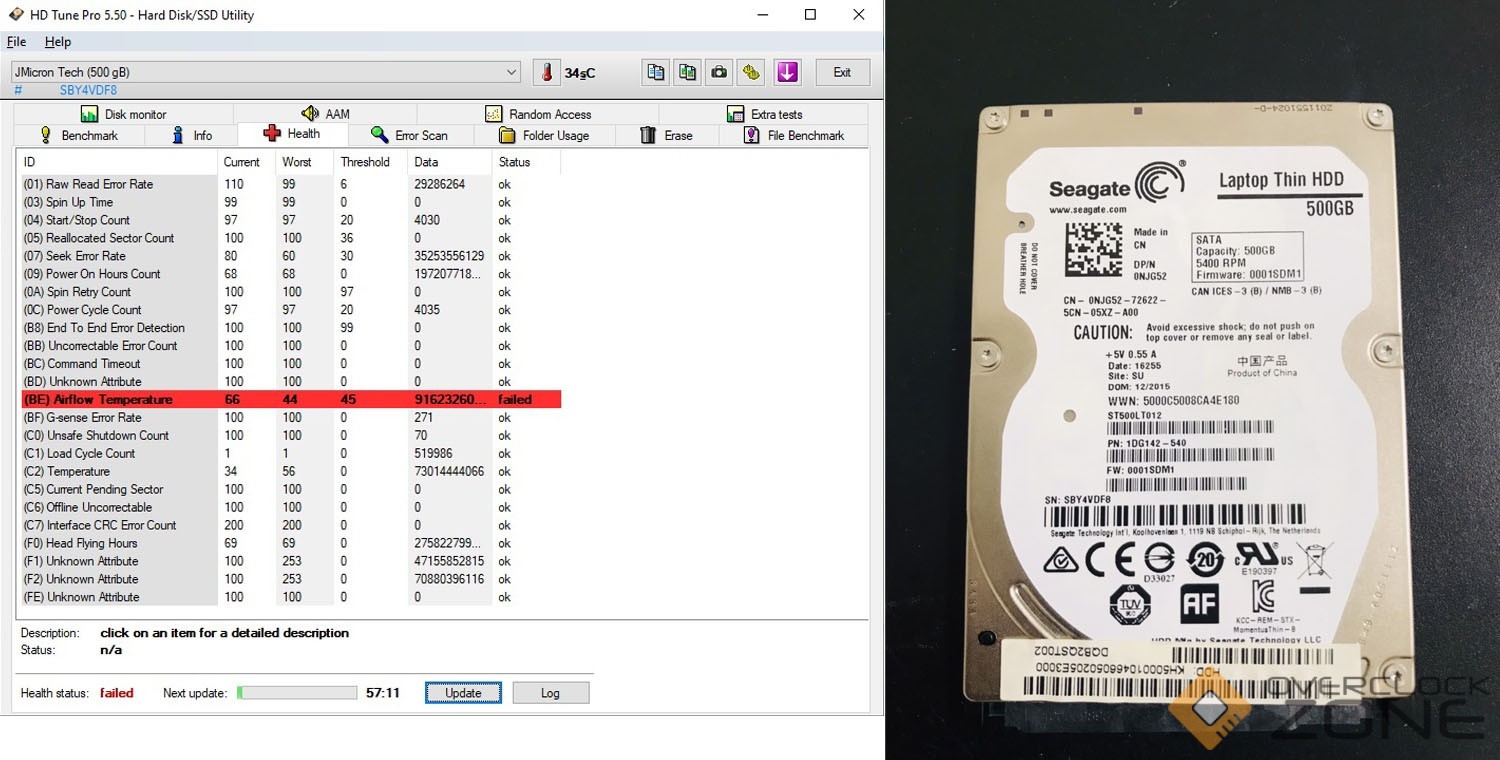This screenshot has width=1500, height=760.
Task: Select the "(C5) Current Pending Sector" row
Action: (x=290, y=490)
